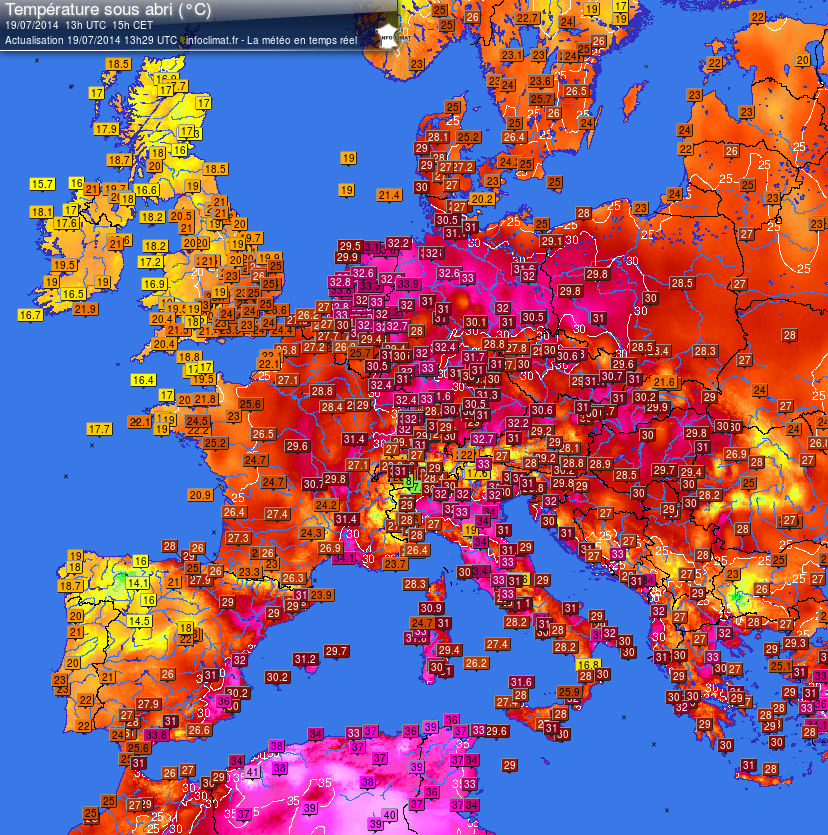Select the 16.6 temperature label
828x835 pixels.
146,190
